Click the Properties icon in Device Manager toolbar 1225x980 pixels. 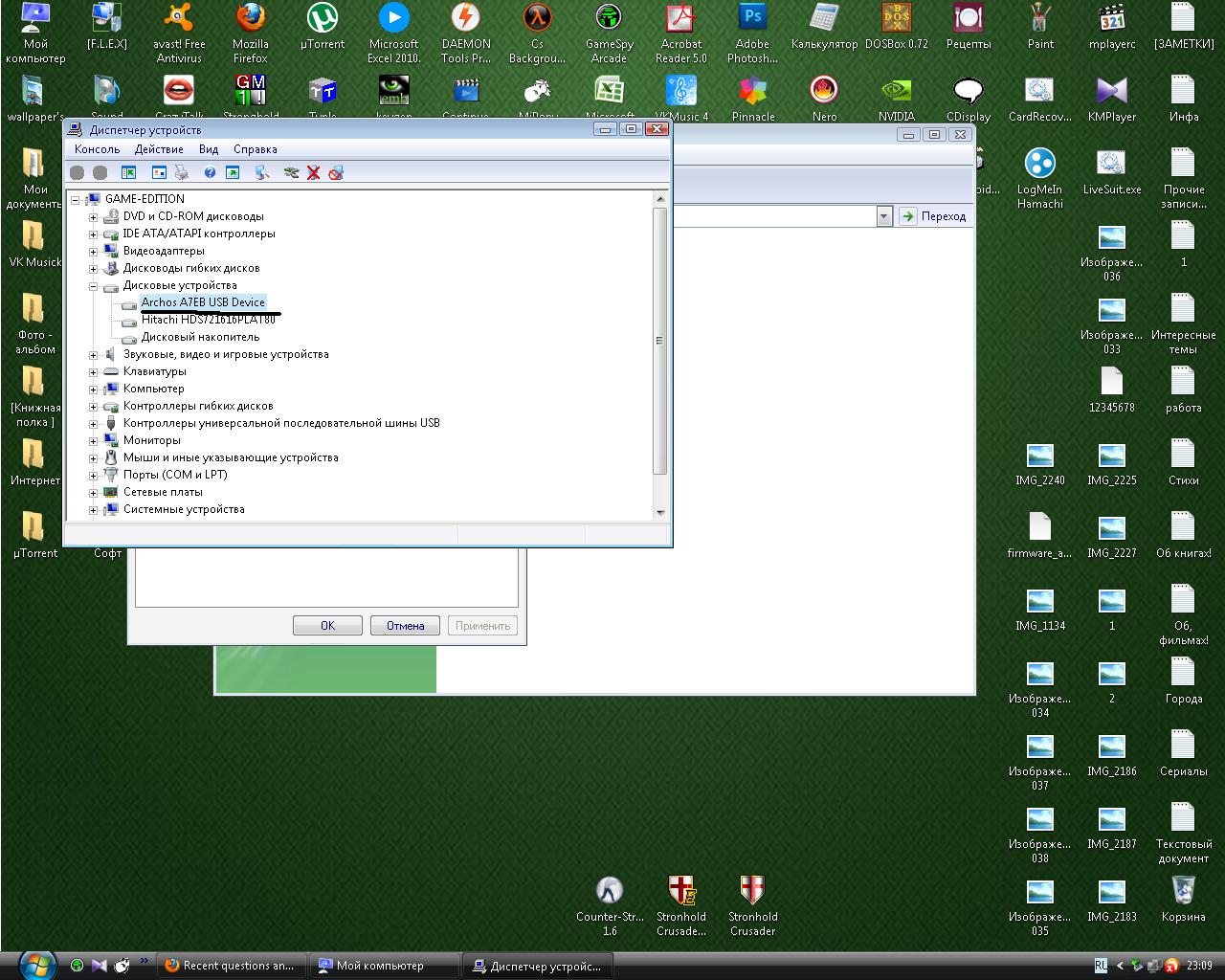tap(159, 173)
